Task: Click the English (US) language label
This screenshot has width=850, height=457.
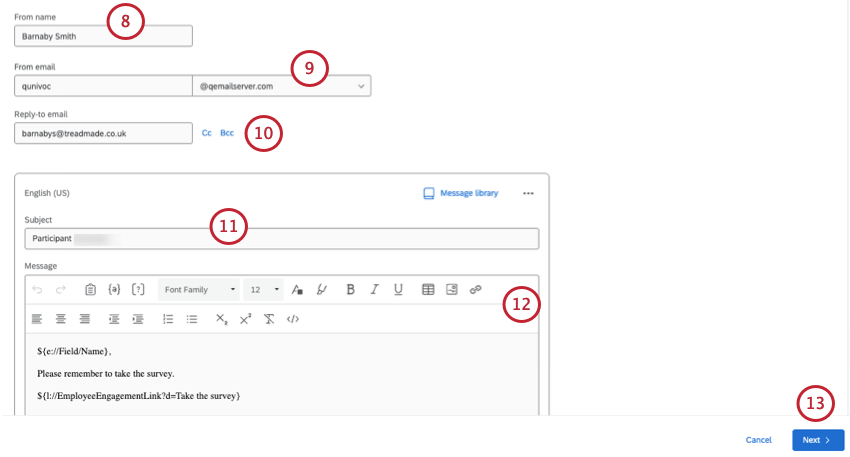Action: coord(47,193)
